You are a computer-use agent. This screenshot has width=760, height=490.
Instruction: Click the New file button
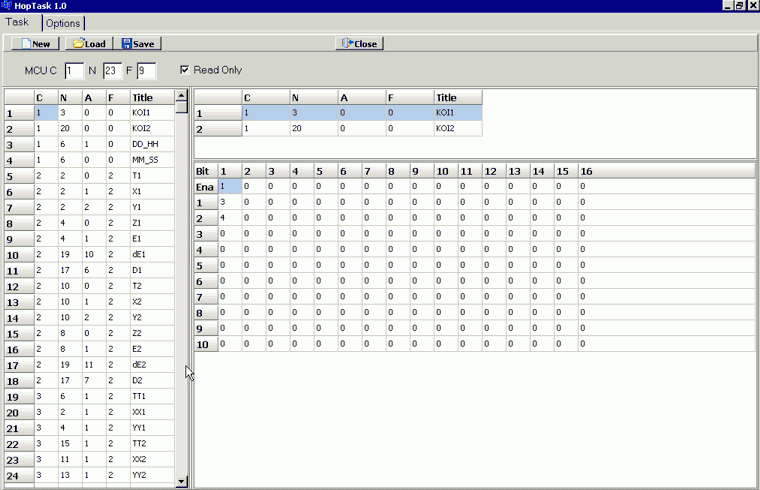[x=35, y=44]
